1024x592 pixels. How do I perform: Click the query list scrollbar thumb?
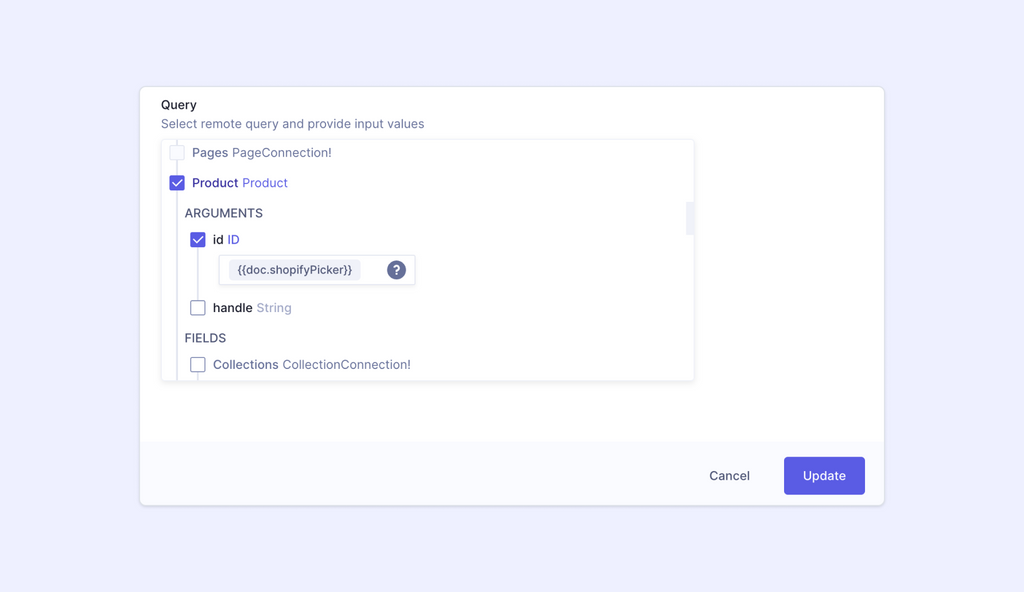pos(690,218)
